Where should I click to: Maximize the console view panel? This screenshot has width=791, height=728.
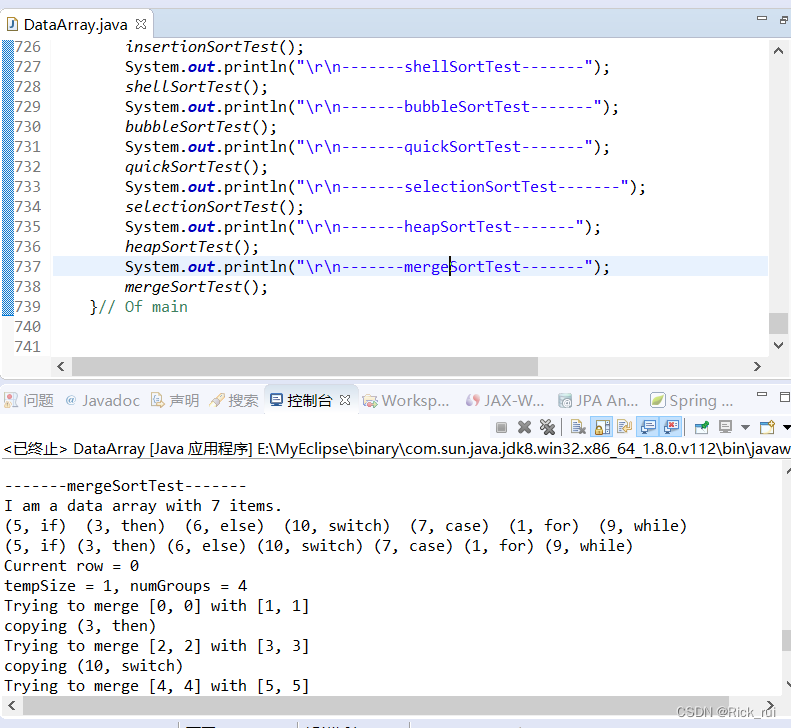[784, 397]
